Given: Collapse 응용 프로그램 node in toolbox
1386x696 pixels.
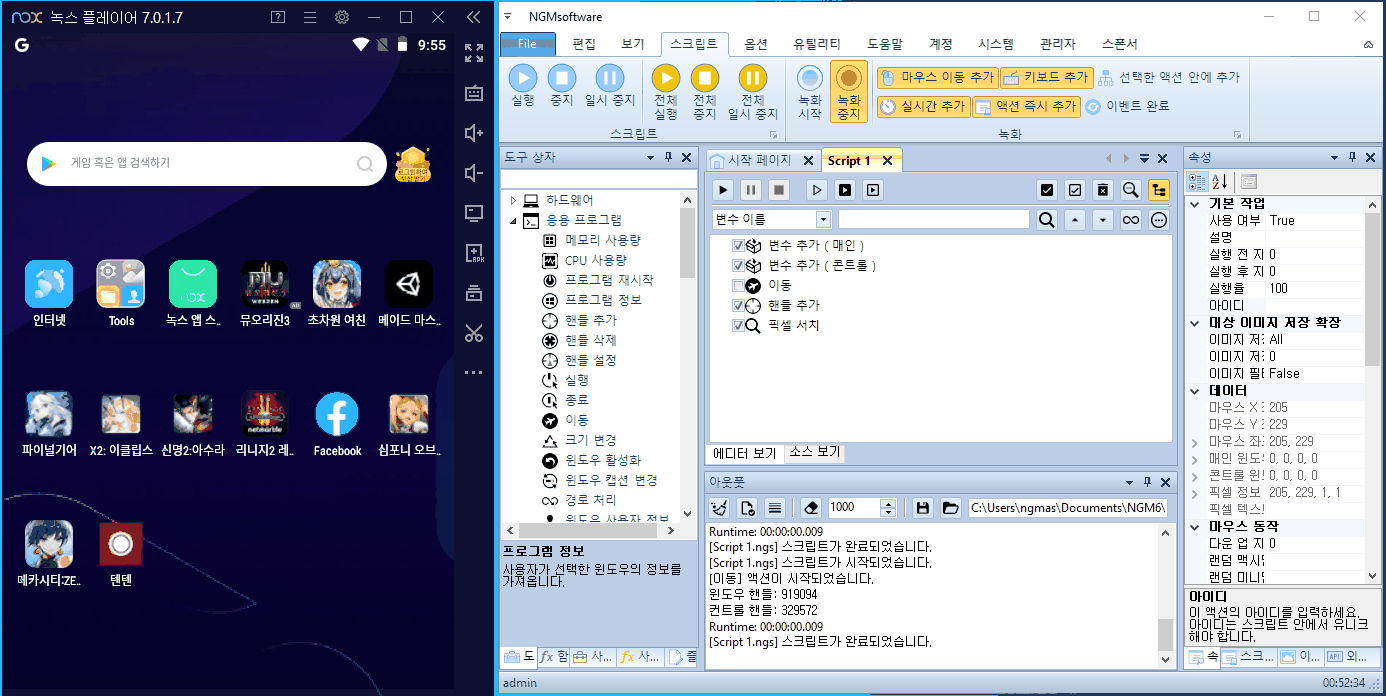Looking at the screenshot, I should click(x=513, y=220).
